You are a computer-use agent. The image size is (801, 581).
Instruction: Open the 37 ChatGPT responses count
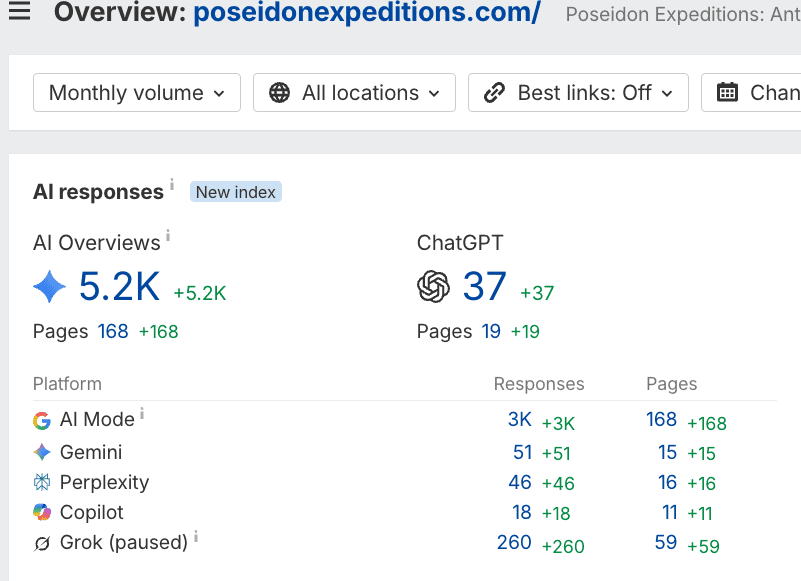pyautogui.click(x=484, y=286)
